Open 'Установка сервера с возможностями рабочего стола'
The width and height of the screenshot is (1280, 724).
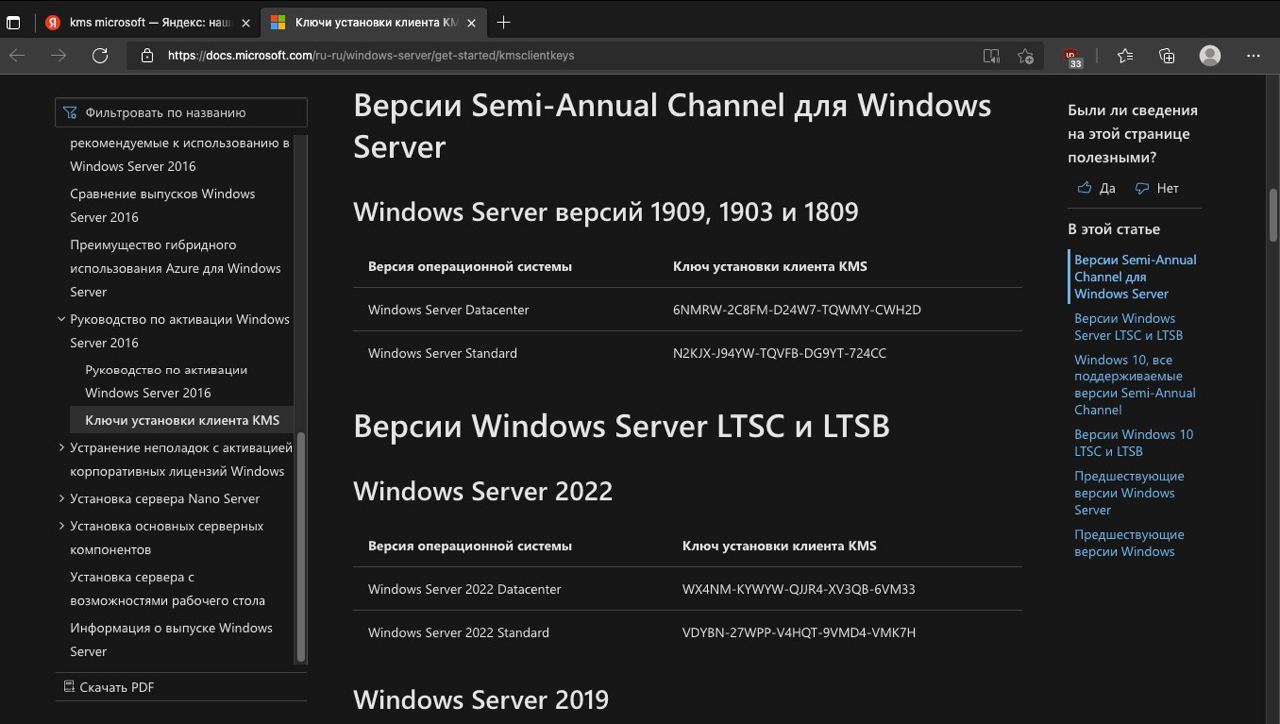[x=167, y=589]
